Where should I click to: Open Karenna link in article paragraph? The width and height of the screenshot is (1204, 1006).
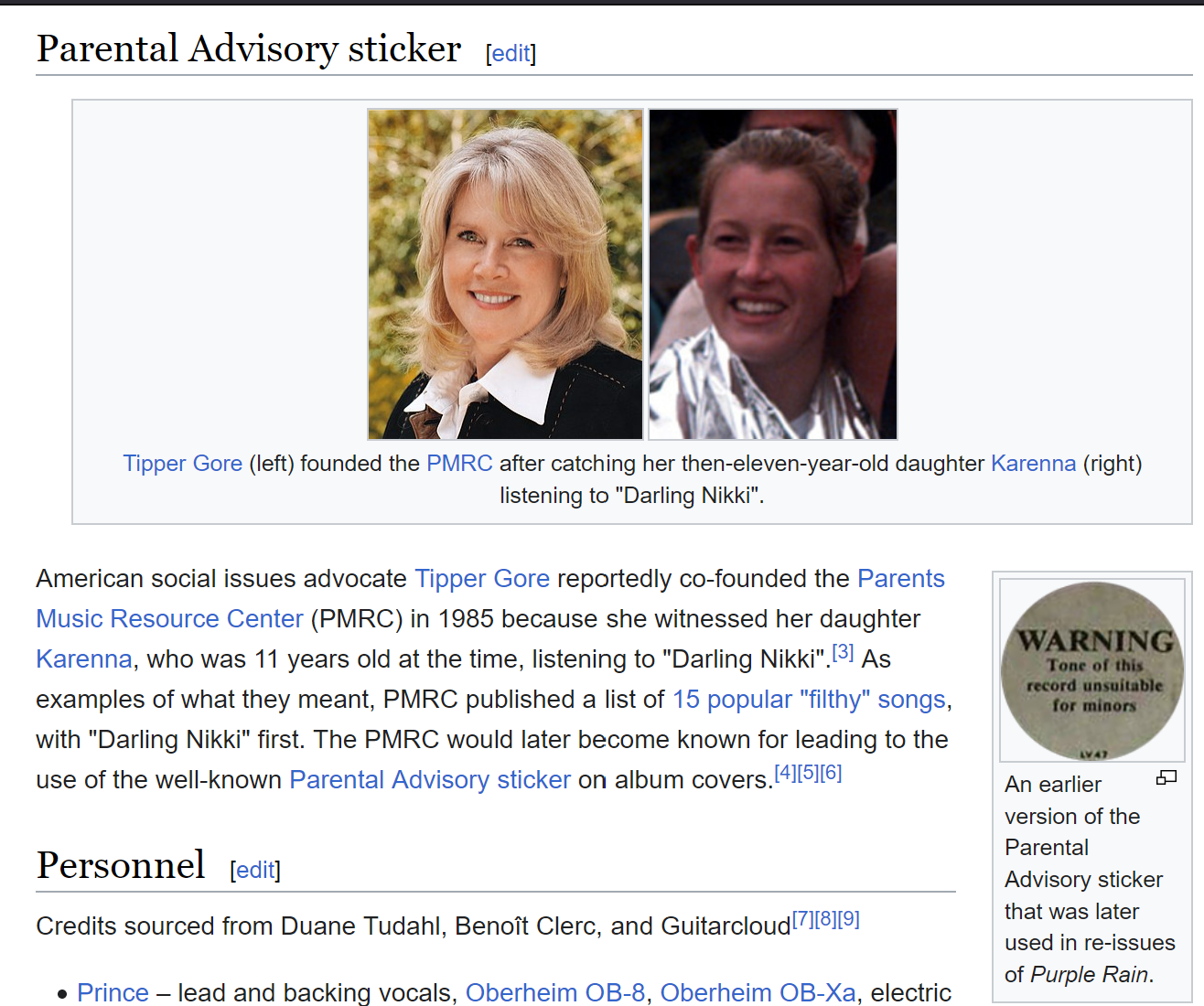[84, 659]
